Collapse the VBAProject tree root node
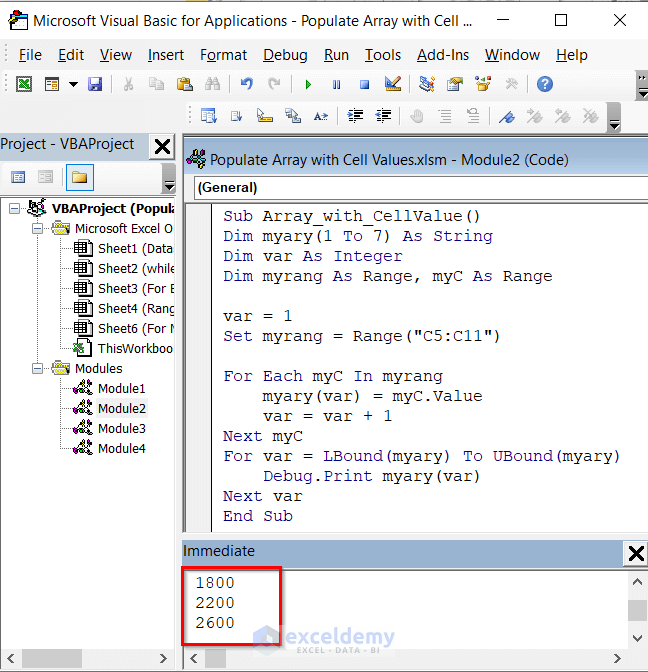 [x=13, y=208]
